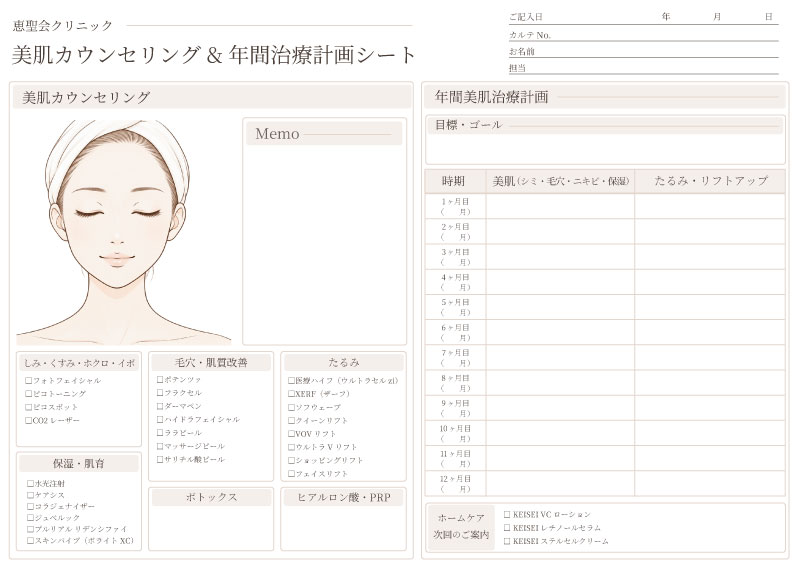Click the empty ヒアルロン酸・PRP box area
Screen dimensions: 800x565
343,528
